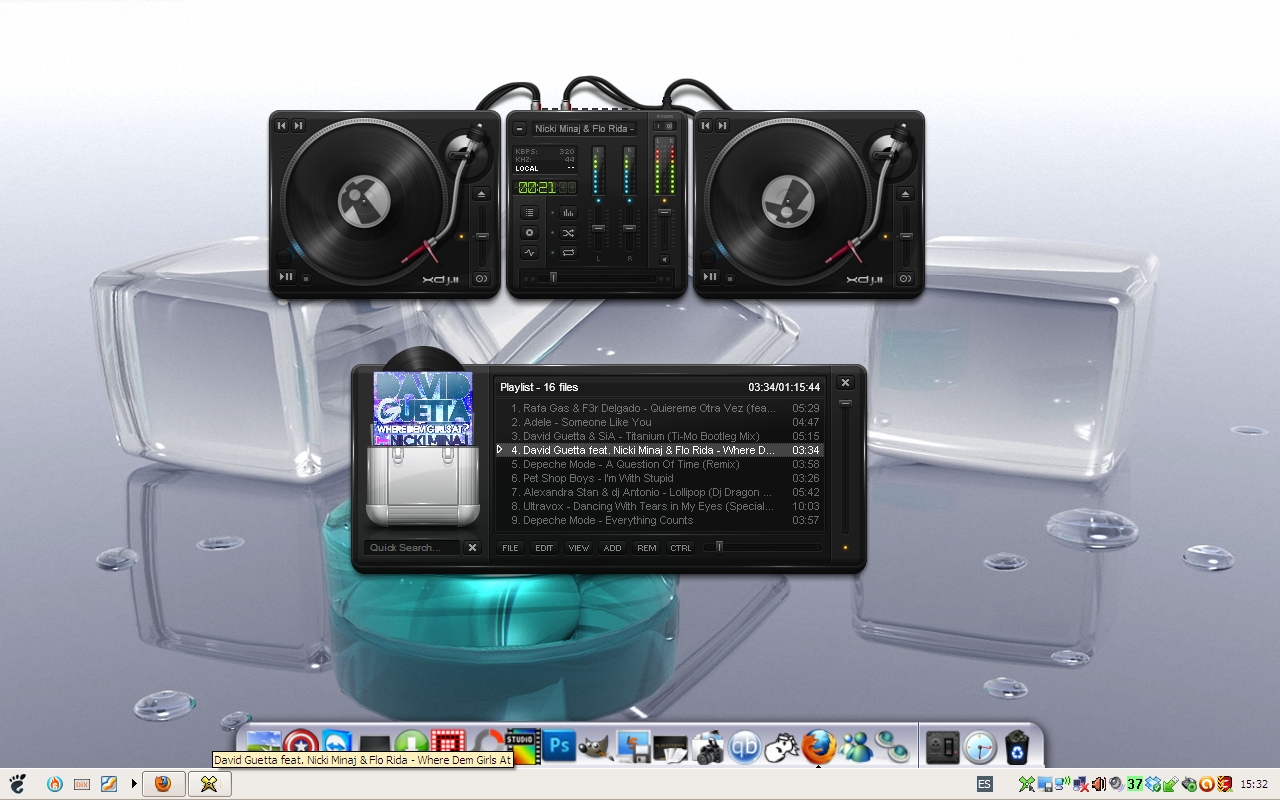
Task: Start Firefox from the dock
Action: 818,745
